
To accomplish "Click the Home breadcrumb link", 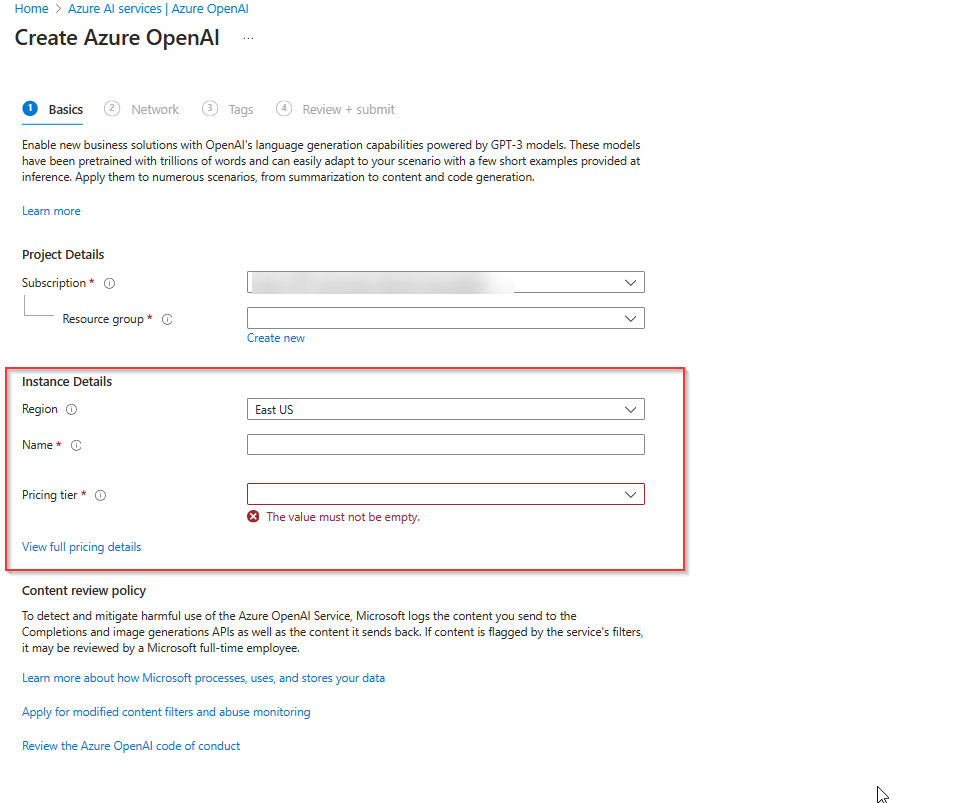I will pos(32,9).
